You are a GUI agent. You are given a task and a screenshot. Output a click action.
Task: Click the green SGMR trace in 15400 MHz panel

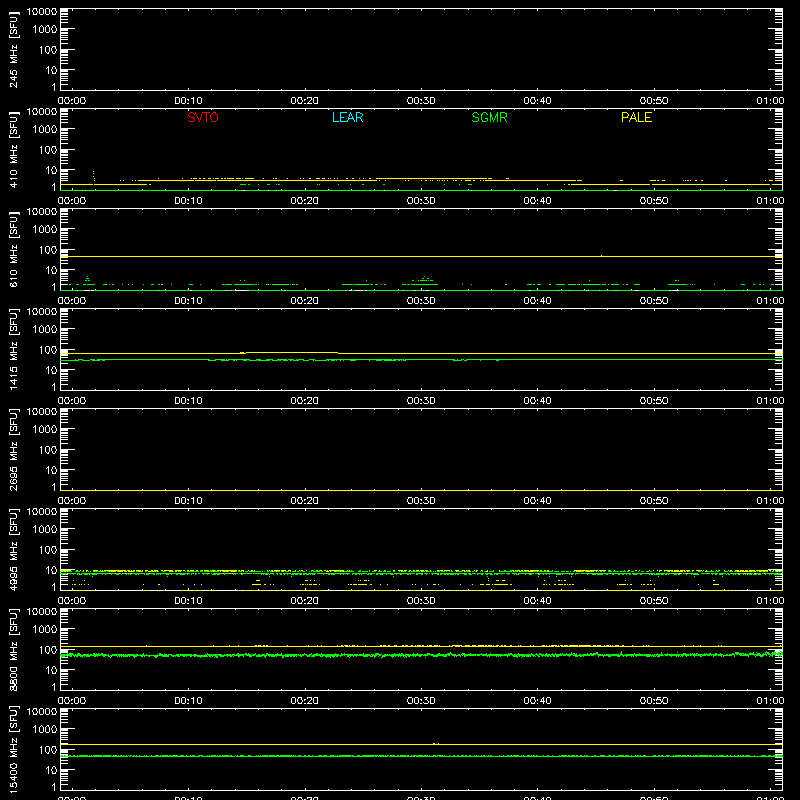[421, 756]
